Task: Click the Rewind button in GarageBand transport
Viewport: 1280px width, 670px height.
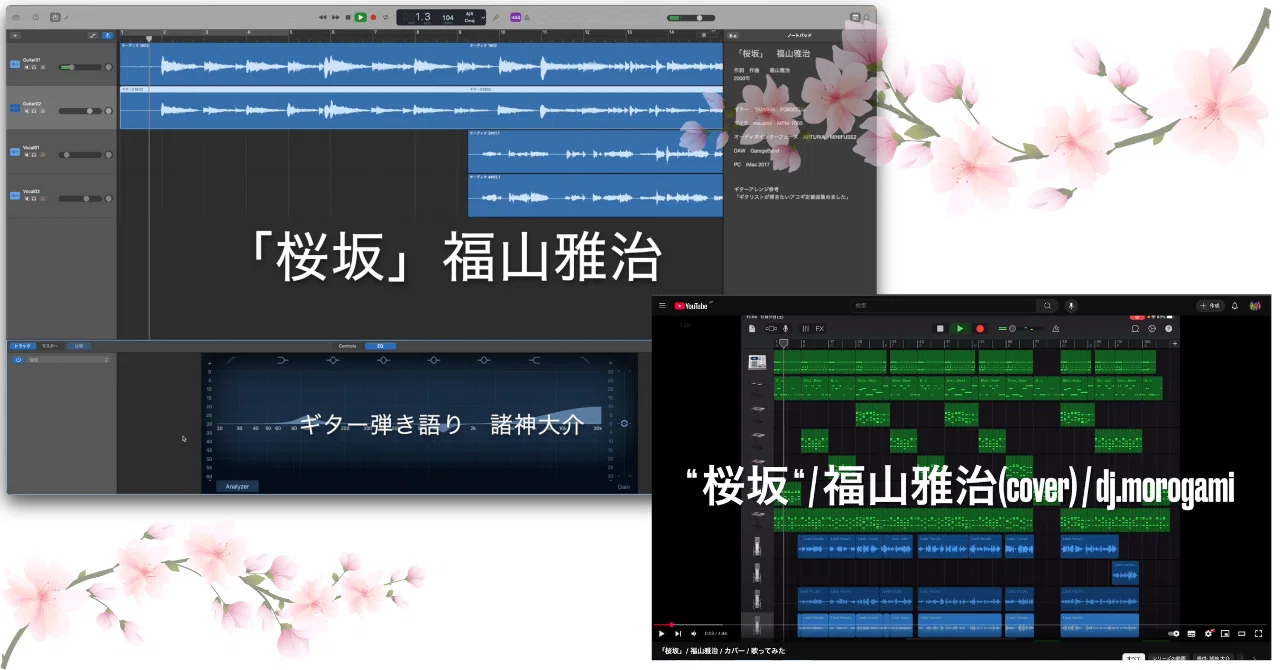Action: click(x=322, y=17)
